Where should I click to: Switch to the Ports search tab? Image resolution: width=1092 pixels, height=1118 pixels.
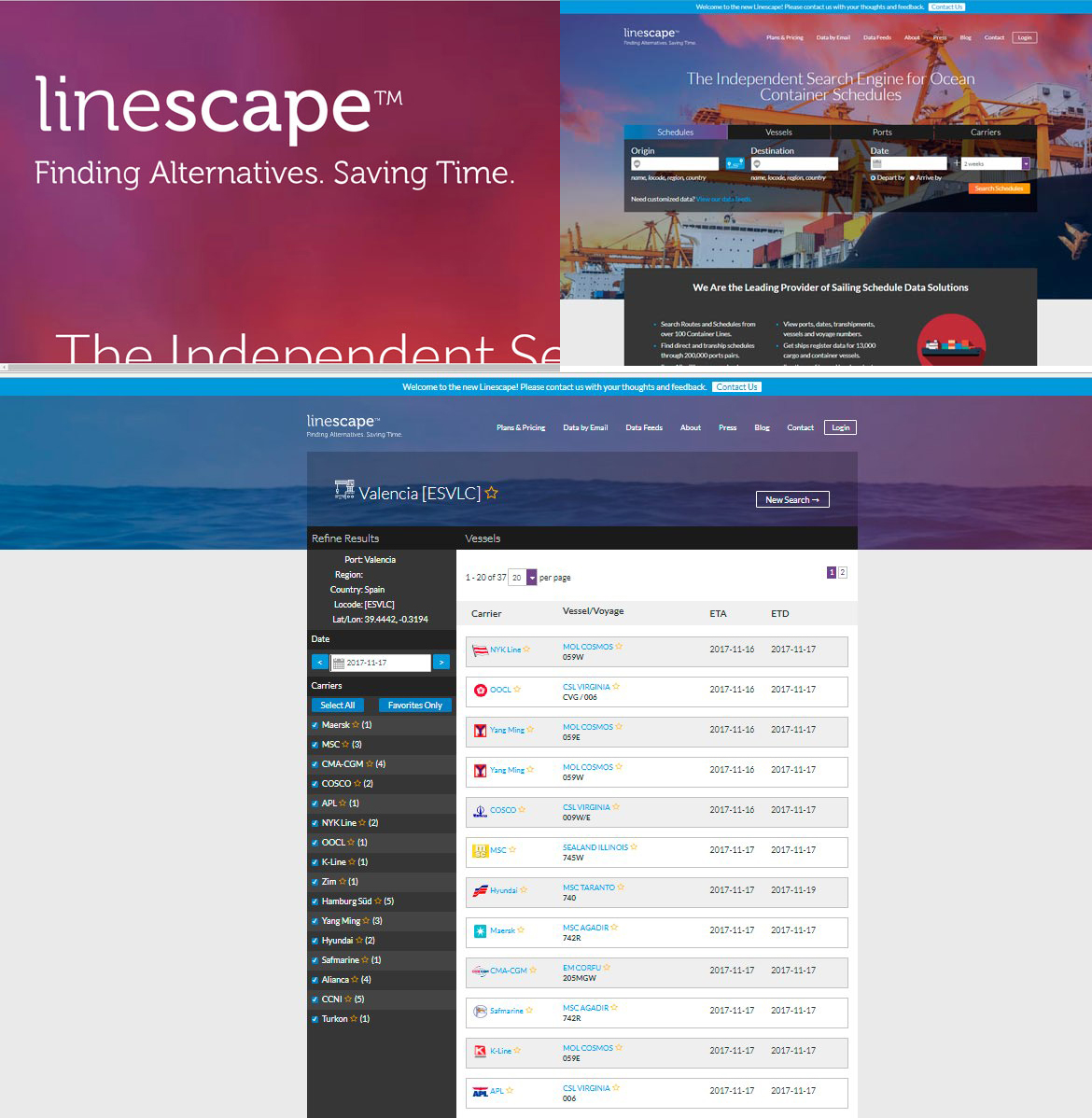882,132
